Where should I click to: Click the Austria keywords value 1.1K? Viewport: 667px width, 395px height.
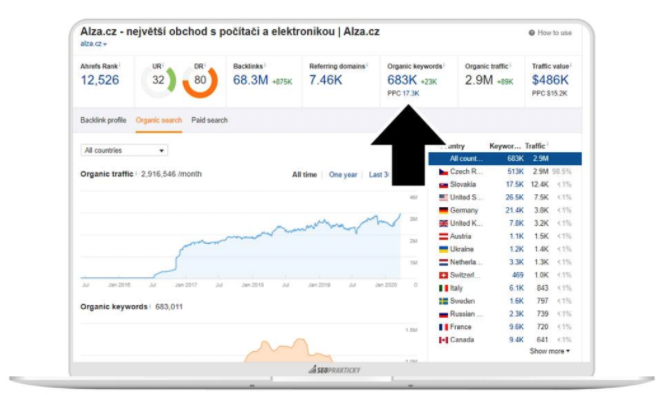[x=516, y=236]
